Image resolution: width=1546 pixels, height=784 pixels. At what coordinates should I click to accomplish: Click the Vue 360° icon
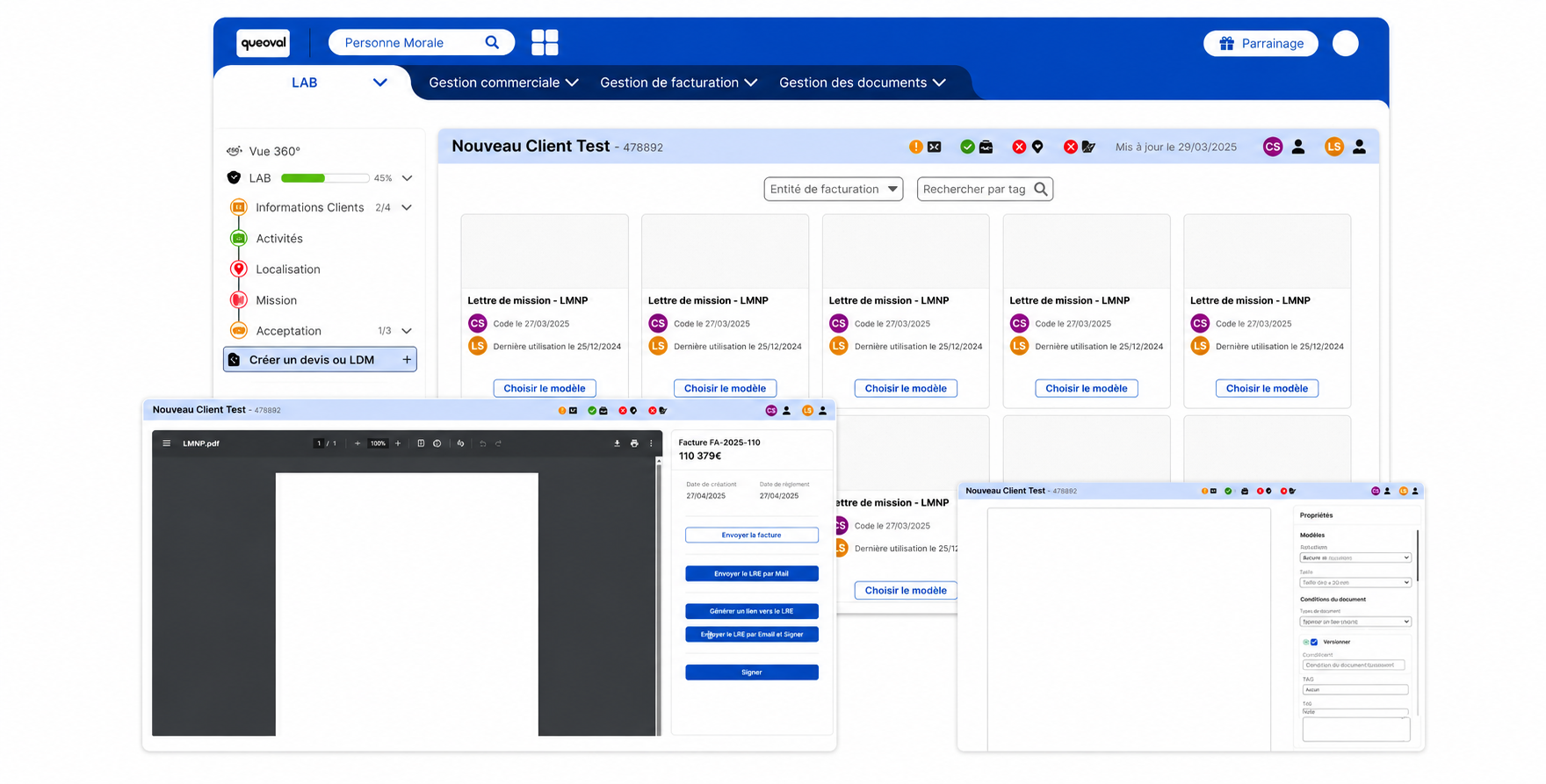click(235, 151)
